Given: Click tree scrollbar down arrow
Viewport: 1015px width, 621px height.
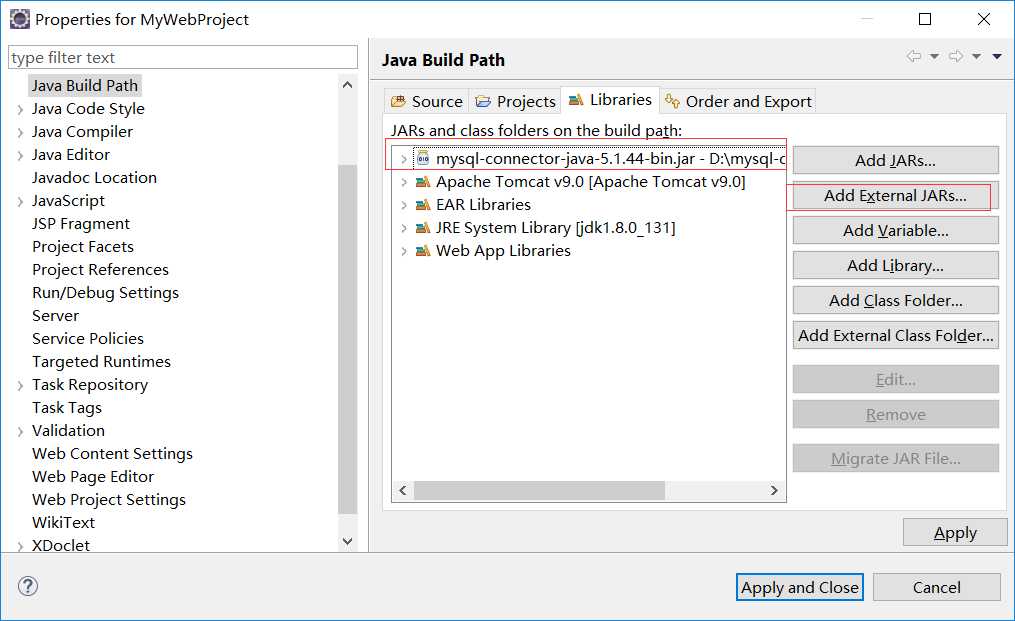Looking at the screenshot, I should (x=348, y=541).
